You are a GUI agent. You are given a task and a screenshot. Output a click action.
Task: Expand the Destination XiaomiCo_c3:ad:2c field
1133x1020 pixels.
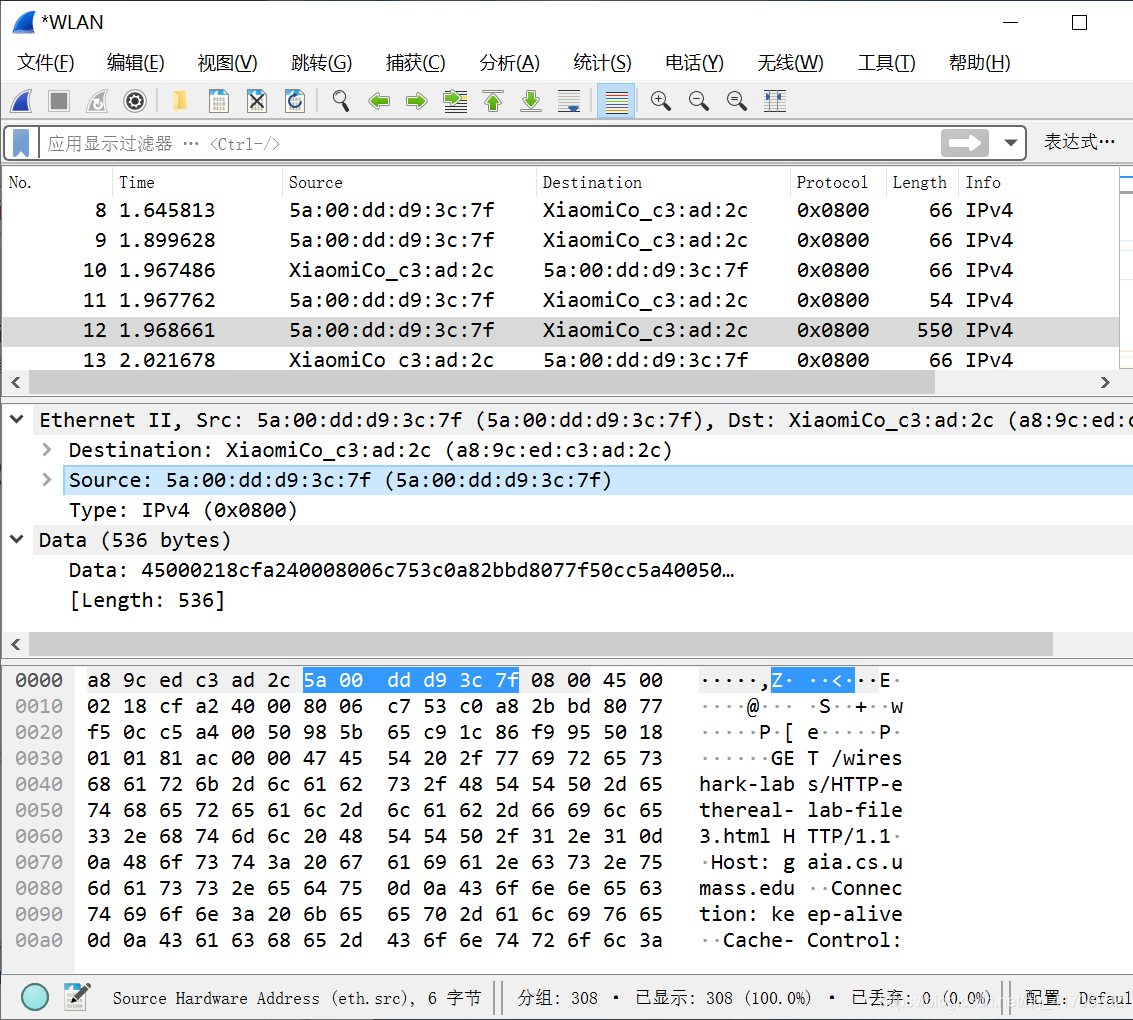click(x=47, y=449)
